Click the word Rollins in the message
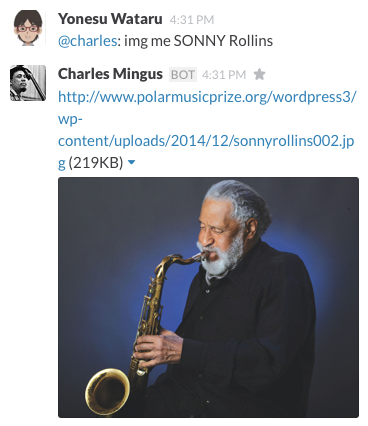 click(251, 41)
